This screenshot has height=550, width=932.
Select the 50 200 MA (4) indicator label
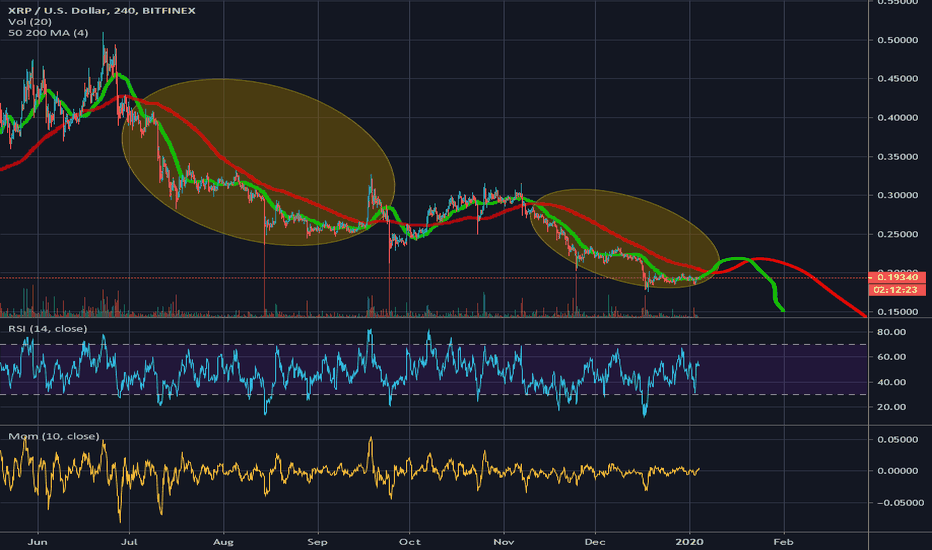click(48, 33)
